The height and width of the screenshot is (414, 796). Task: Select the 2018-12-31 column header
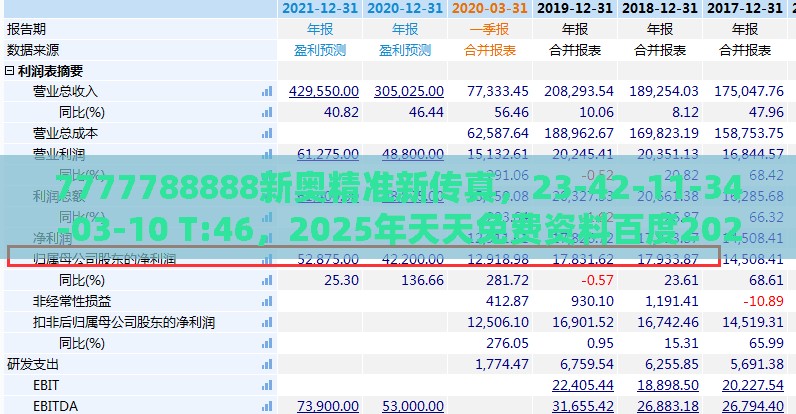(x=660, y=8)
